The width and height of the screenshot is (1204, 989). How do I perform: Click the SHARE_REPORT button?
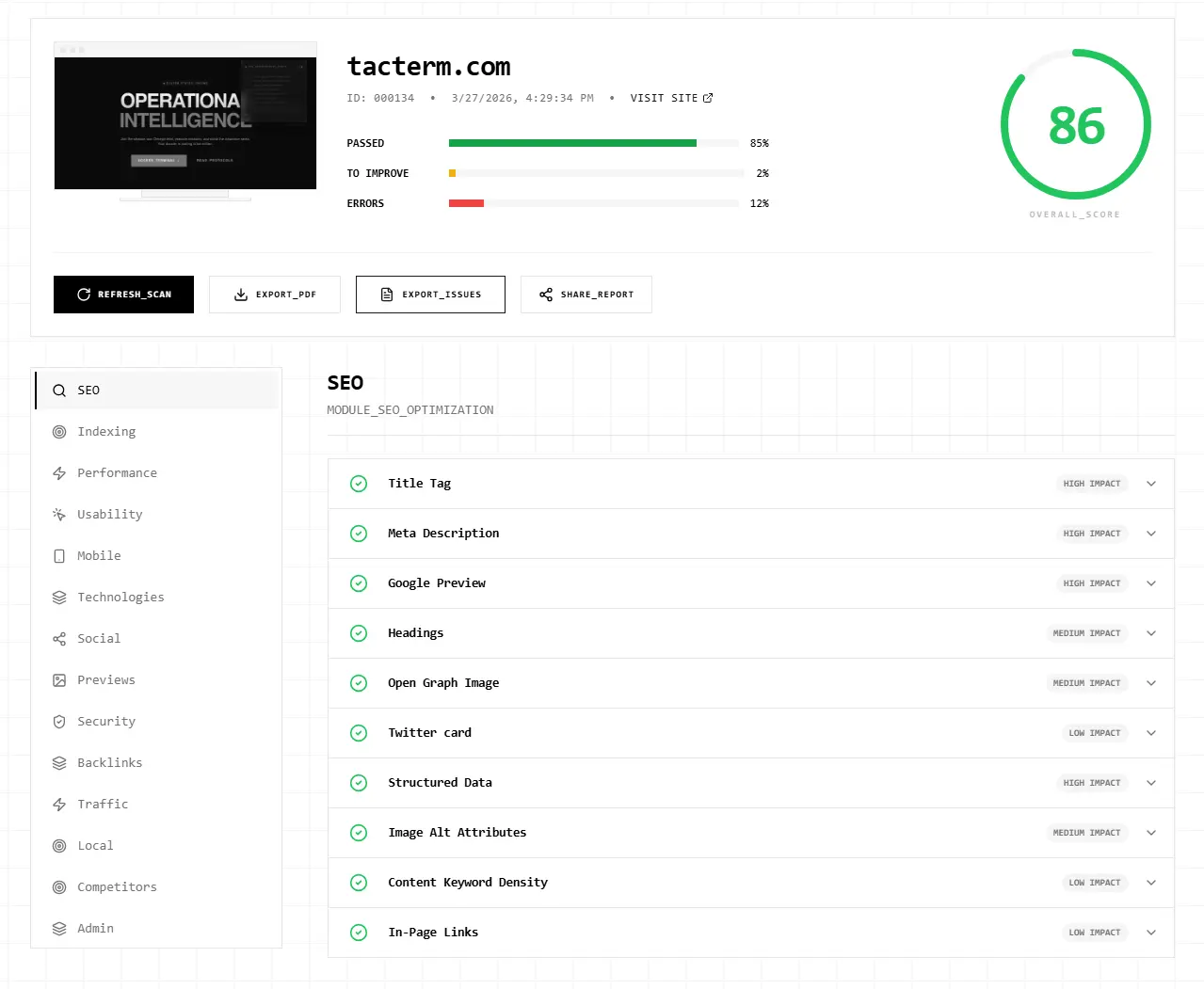586,295
